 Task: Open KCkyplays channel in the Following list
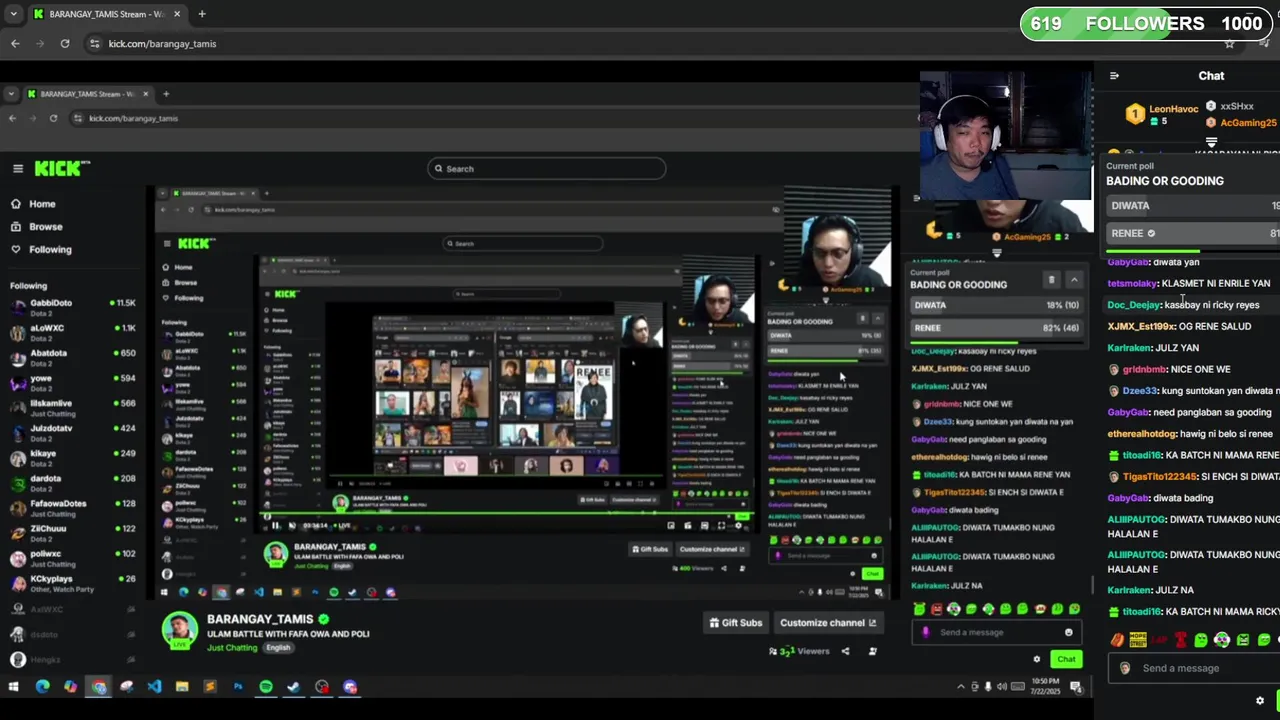(72, 582)
